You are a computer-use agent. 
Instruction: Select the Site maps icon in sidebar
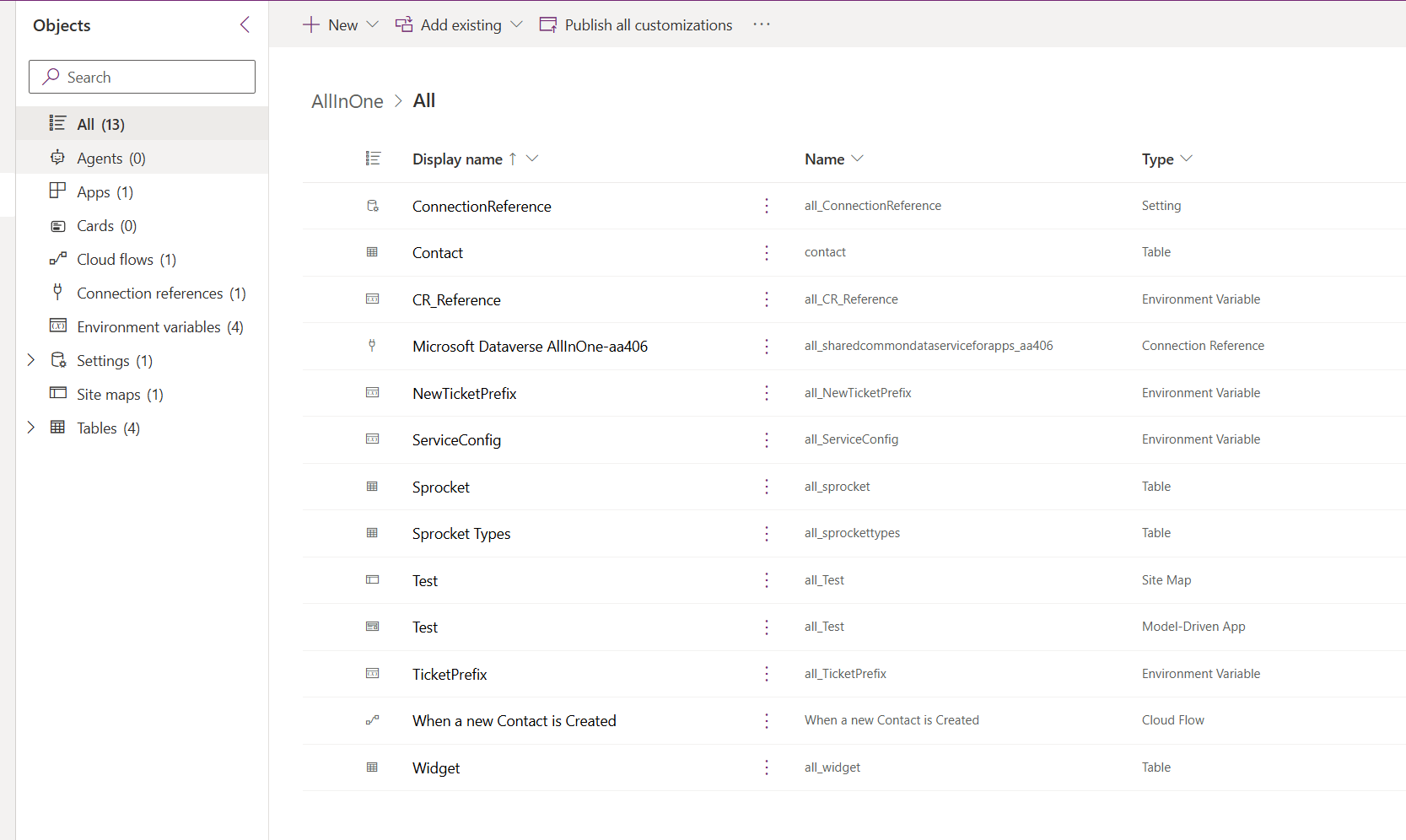click(x=57, y=394)
